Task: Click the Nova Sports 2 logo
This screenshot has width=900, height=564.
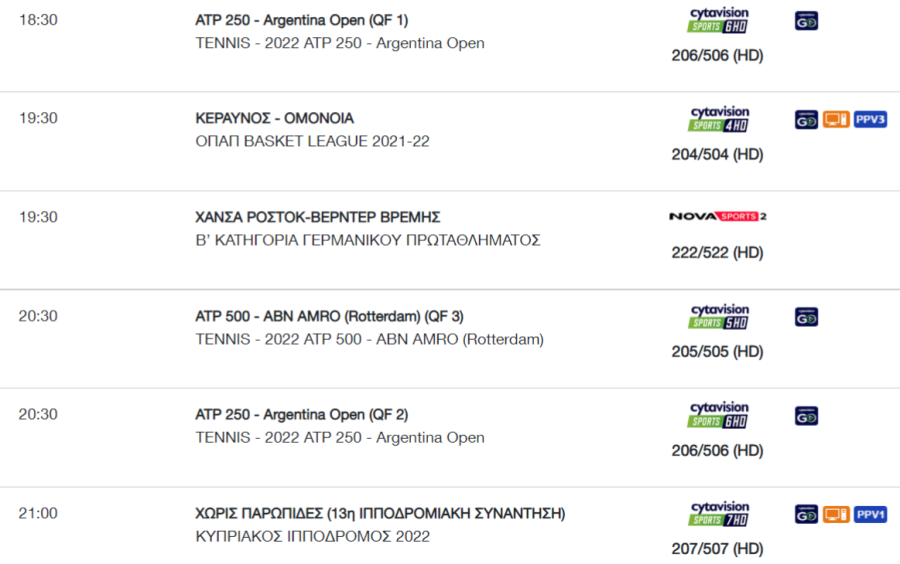Action: tap(717, 216)
